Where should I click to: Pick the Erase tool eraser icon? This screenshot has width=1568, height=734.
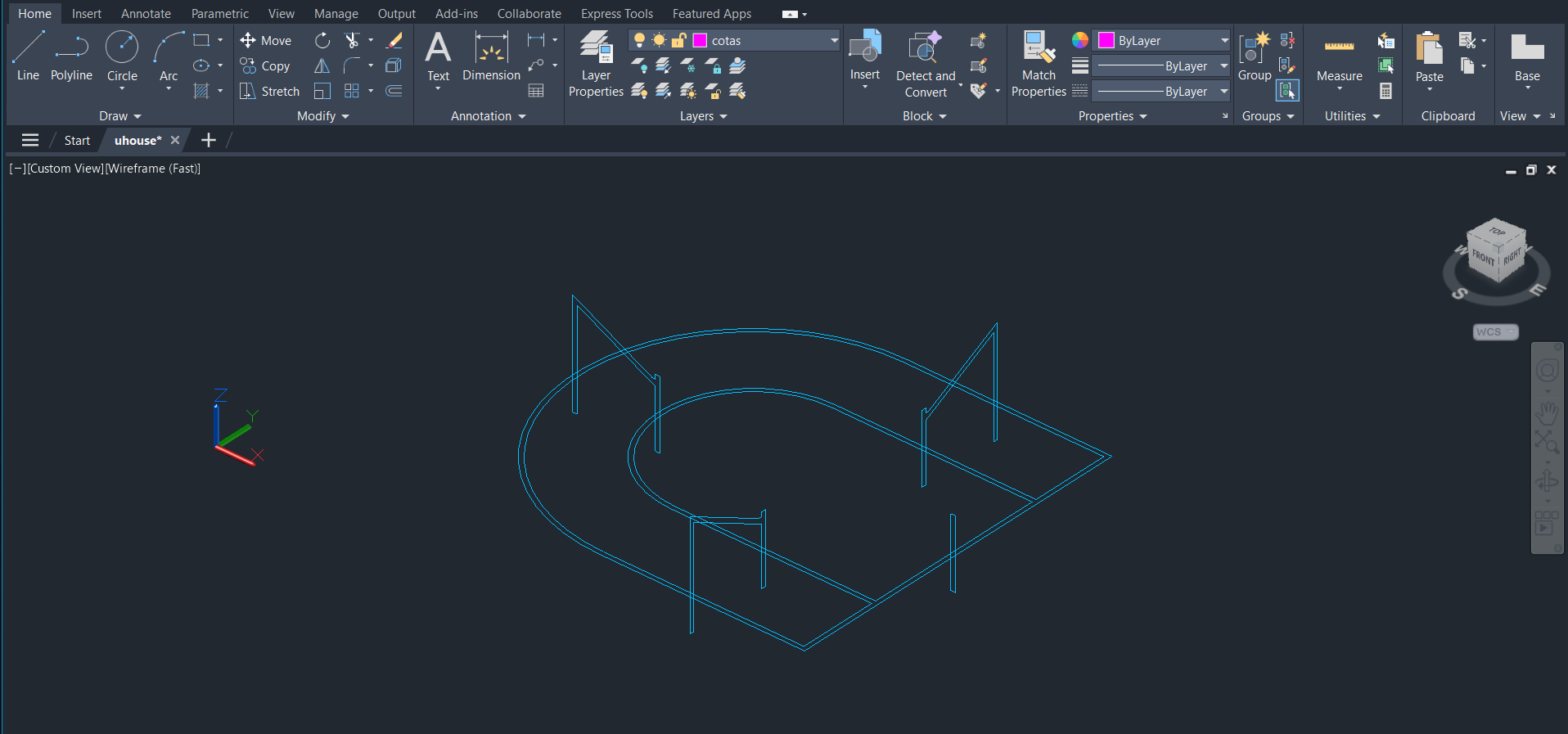394,40
